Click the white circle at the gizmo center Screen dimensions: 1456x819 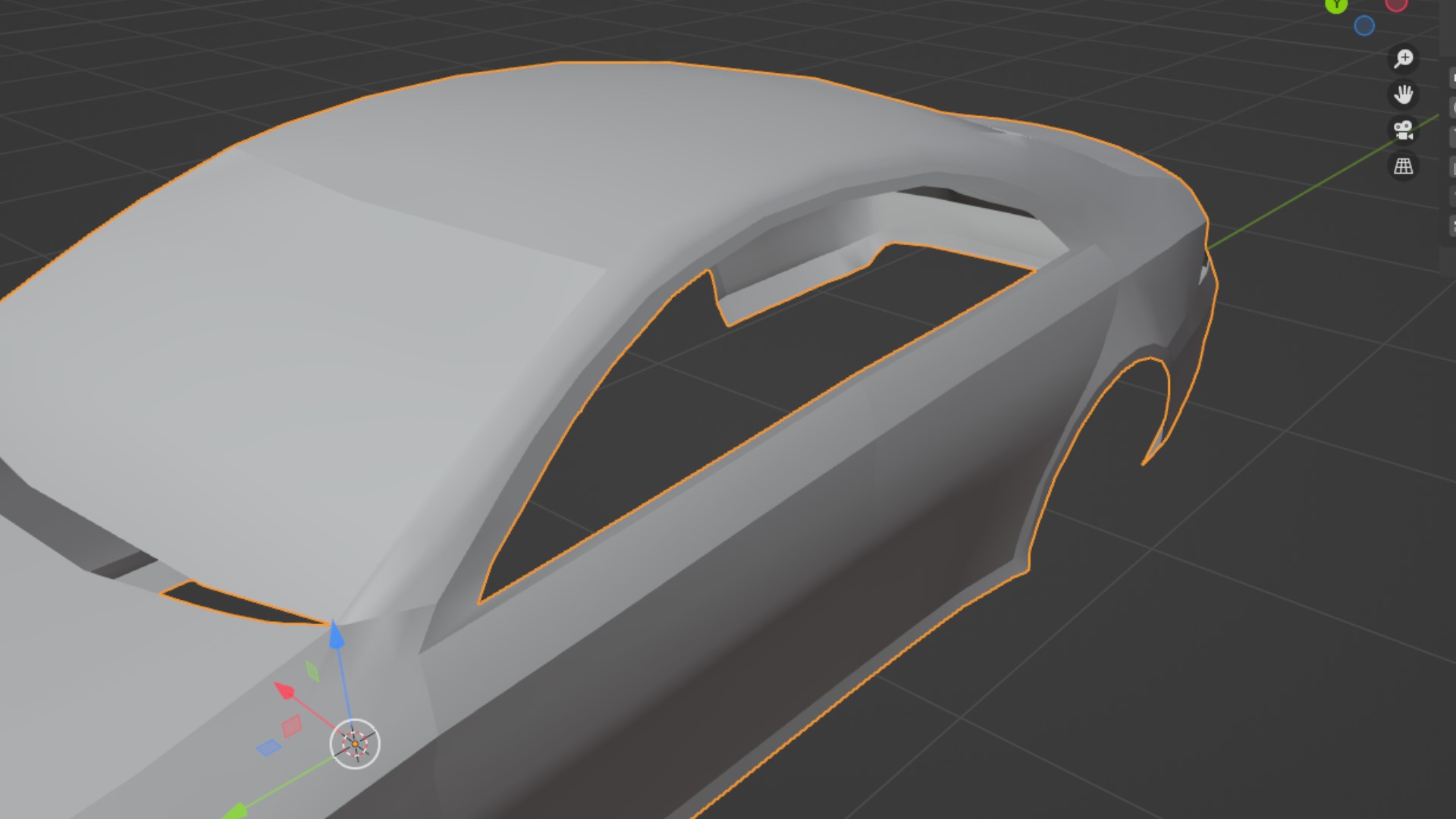pyautogui.click(x=355, y=744)
